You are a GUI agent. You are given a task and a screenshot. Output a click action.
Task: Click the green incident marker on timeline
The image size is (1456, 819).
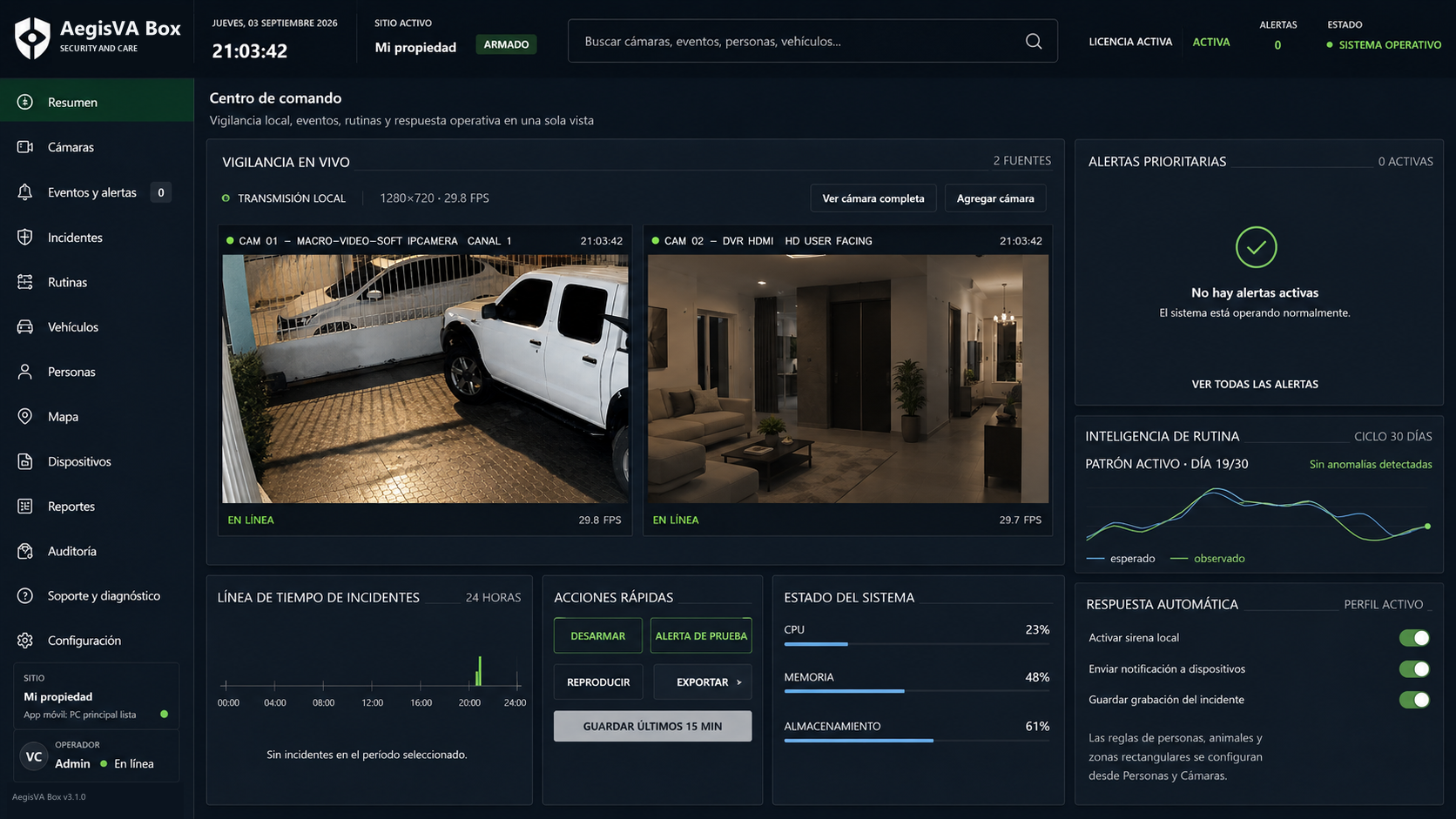[x=479, y=671]
